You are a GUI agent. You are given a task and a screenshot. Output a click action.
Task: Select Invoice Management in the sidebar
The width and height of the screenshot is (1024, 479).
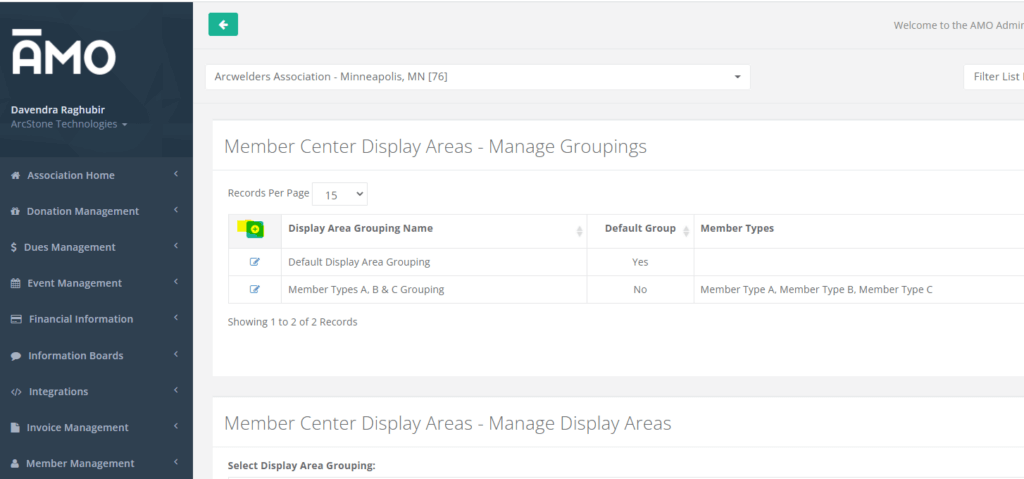pos(78,427)
